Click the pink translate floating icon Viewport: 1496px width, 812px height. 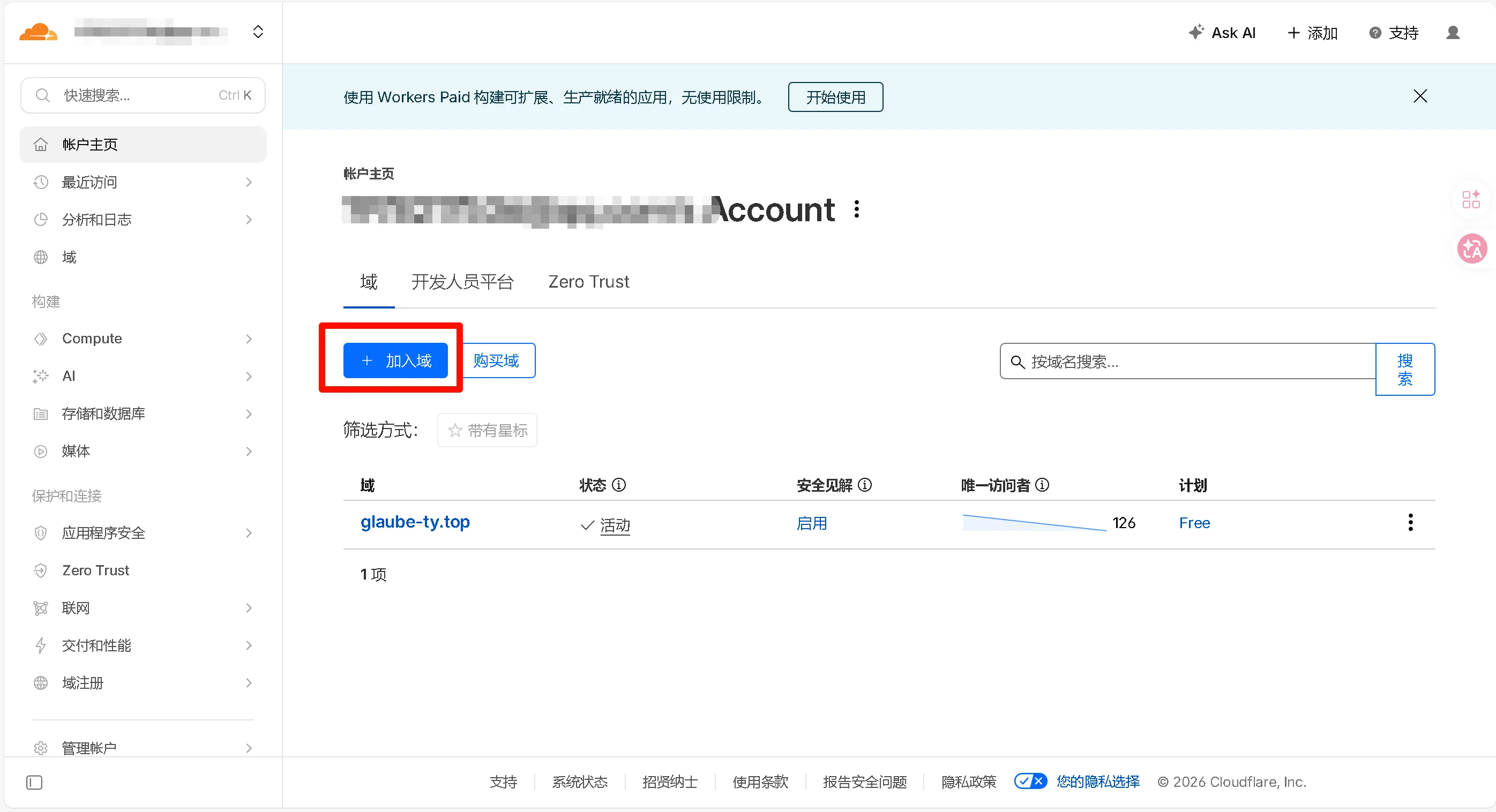(x=1472, y=249)
